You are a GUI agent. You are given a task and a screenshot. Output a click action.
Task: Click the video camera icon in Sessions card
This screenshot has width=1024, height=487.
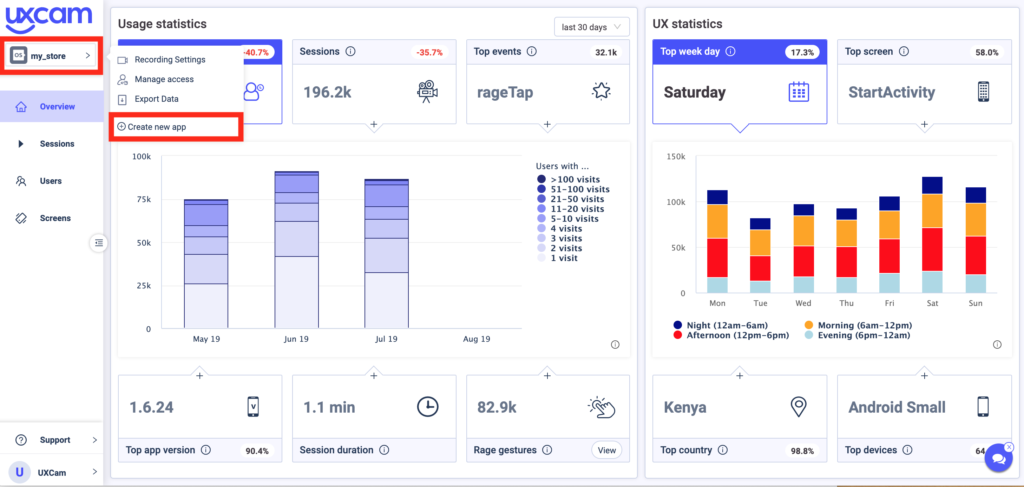coord(427,92)
